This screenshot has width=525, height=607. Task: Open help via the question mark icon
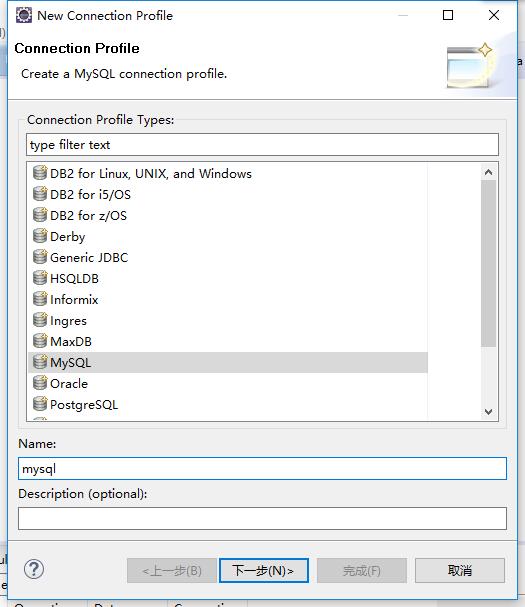pos(34,569)
